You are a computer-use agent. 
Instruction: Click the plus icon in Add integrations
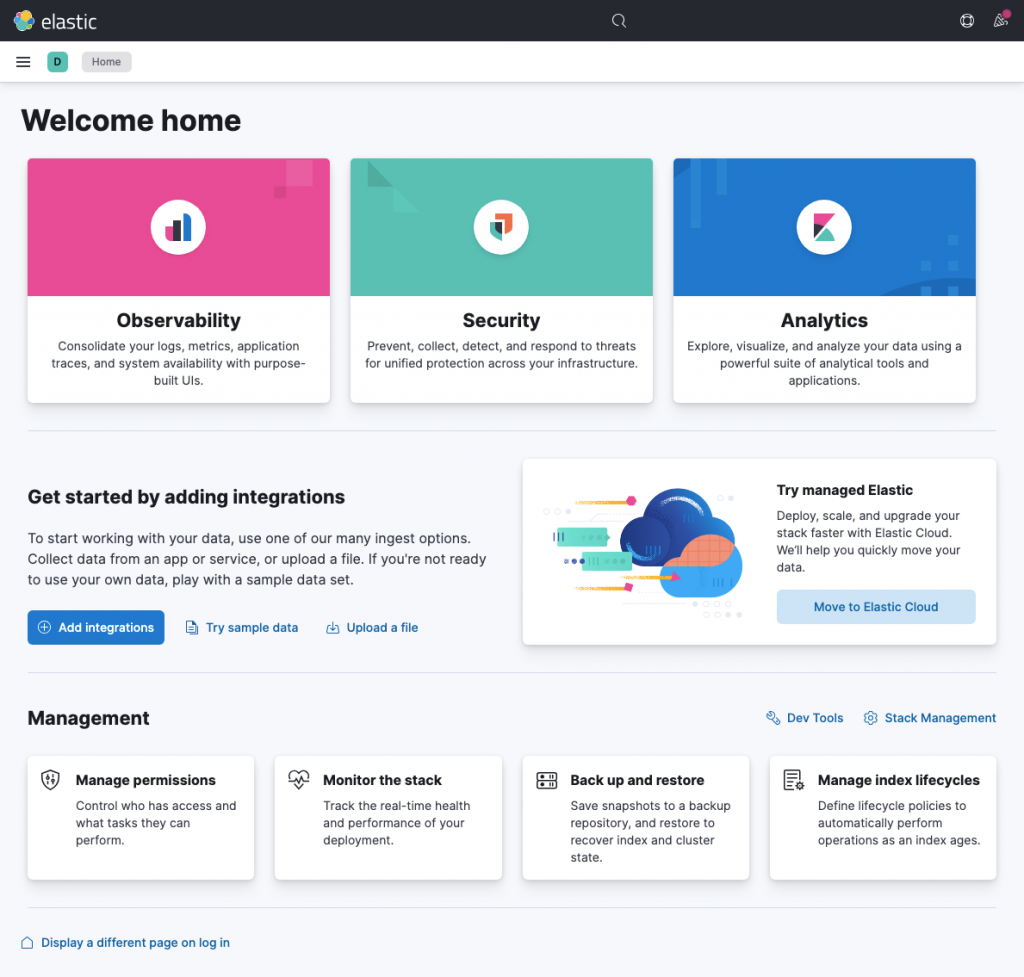click(44, 628)
